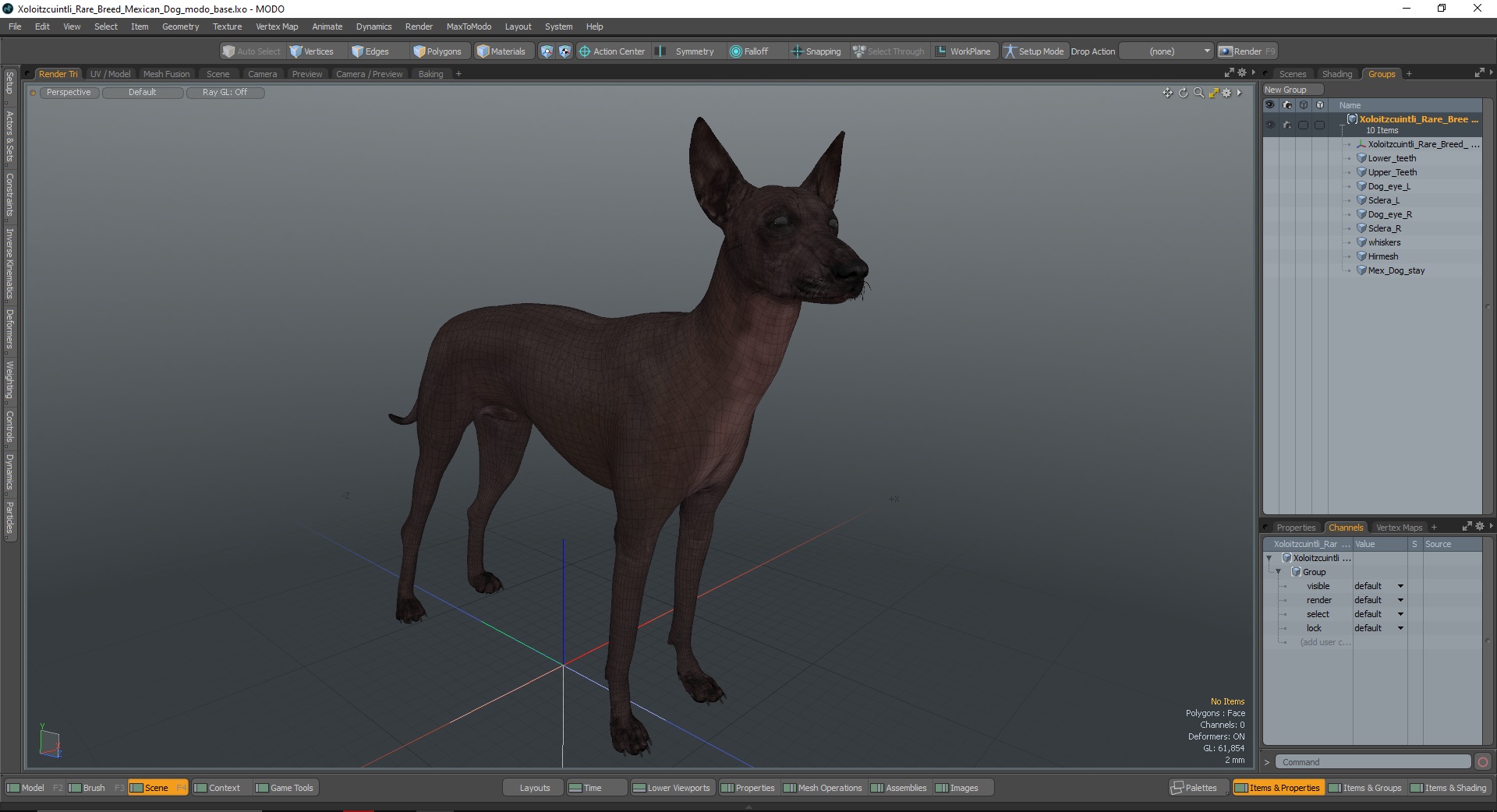Switch to Edges selection mode
1497x812 pixels.
click(x=370, y=51)
